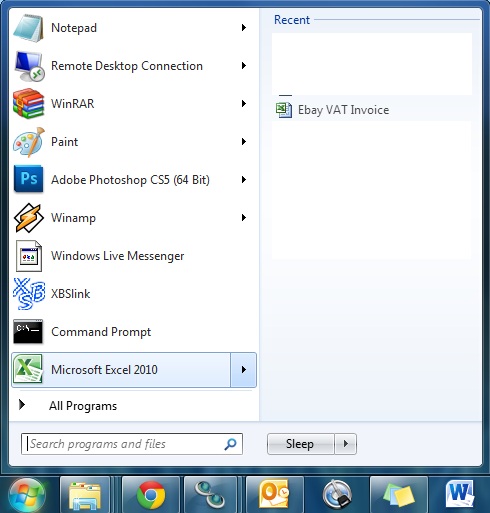Select Microsoft Excel 2010 entry
This screenshot has width=490, height=513.
tap(121, 370)
